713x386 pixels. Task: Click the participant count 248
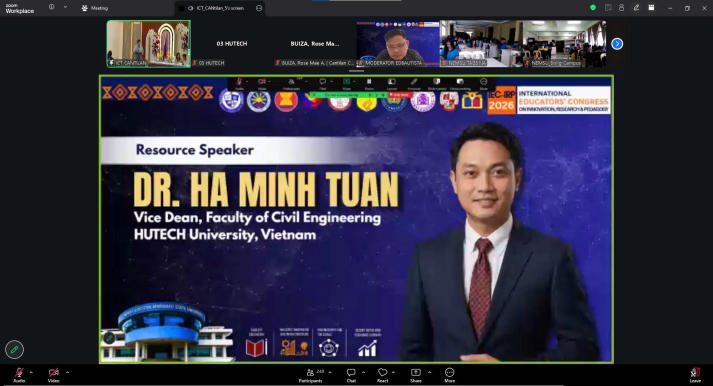click(320, 371)
